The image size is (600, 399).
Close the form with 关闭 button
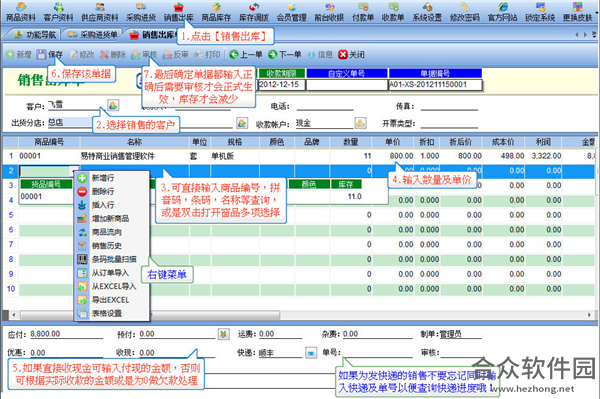[351, 54]
